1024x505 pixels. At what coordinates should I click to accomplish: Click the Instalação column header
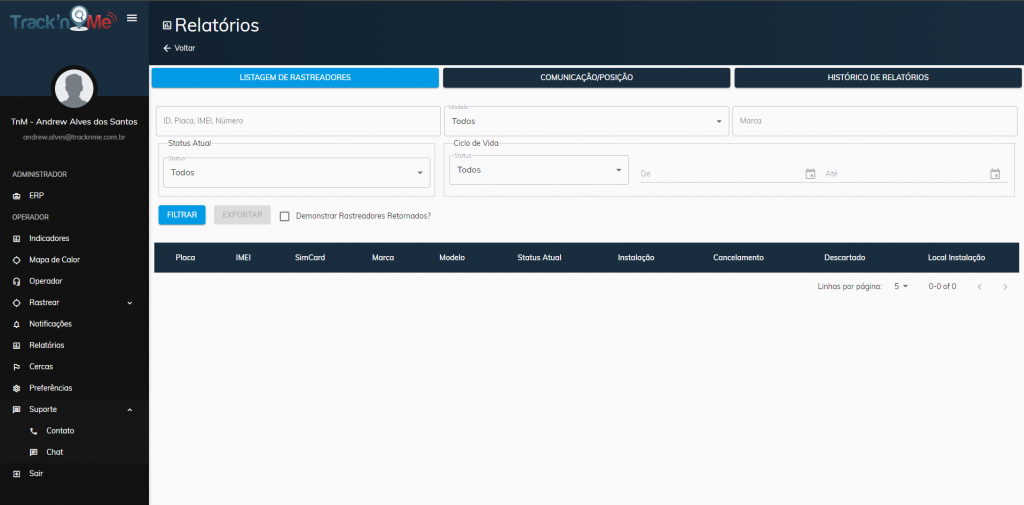coord(636,258)
